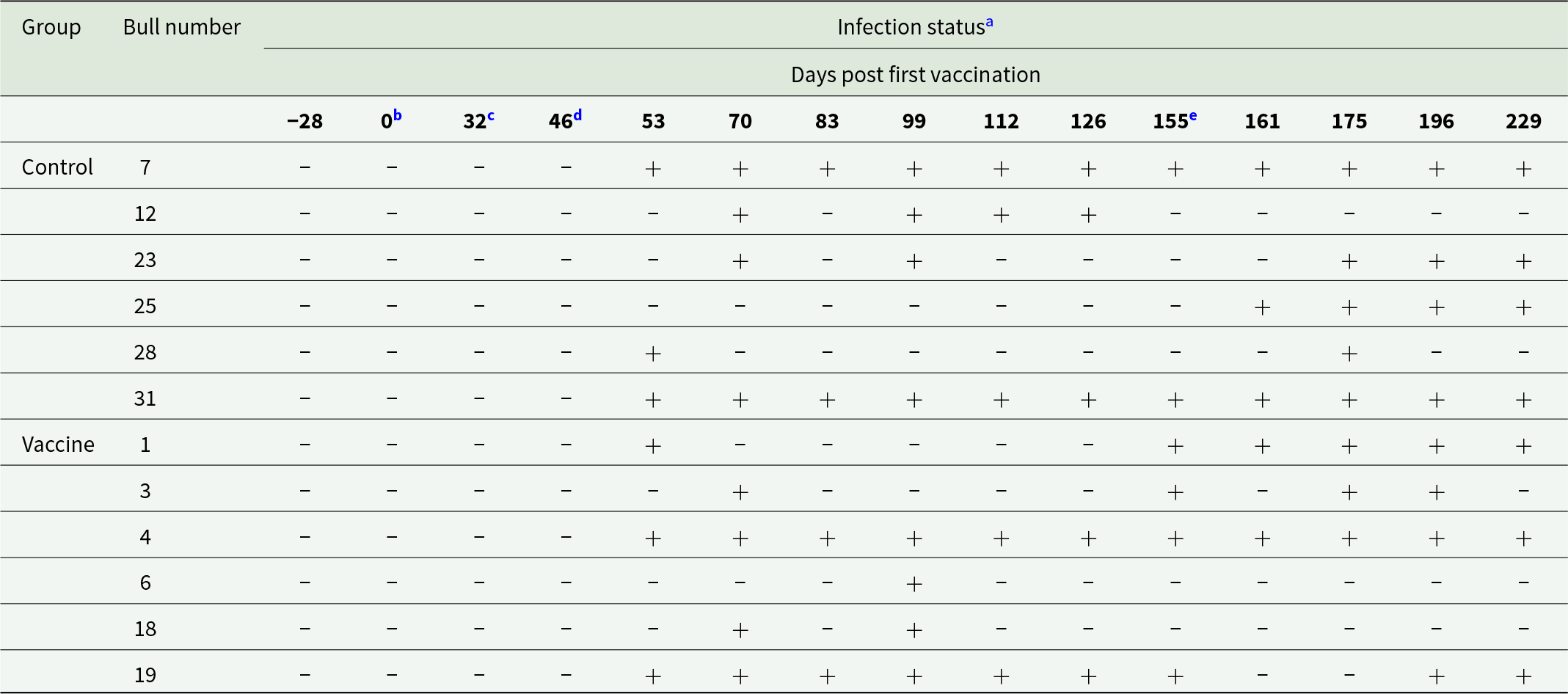Open footnote a beside Infection status

pyautogui.click(x=989, y=22)
